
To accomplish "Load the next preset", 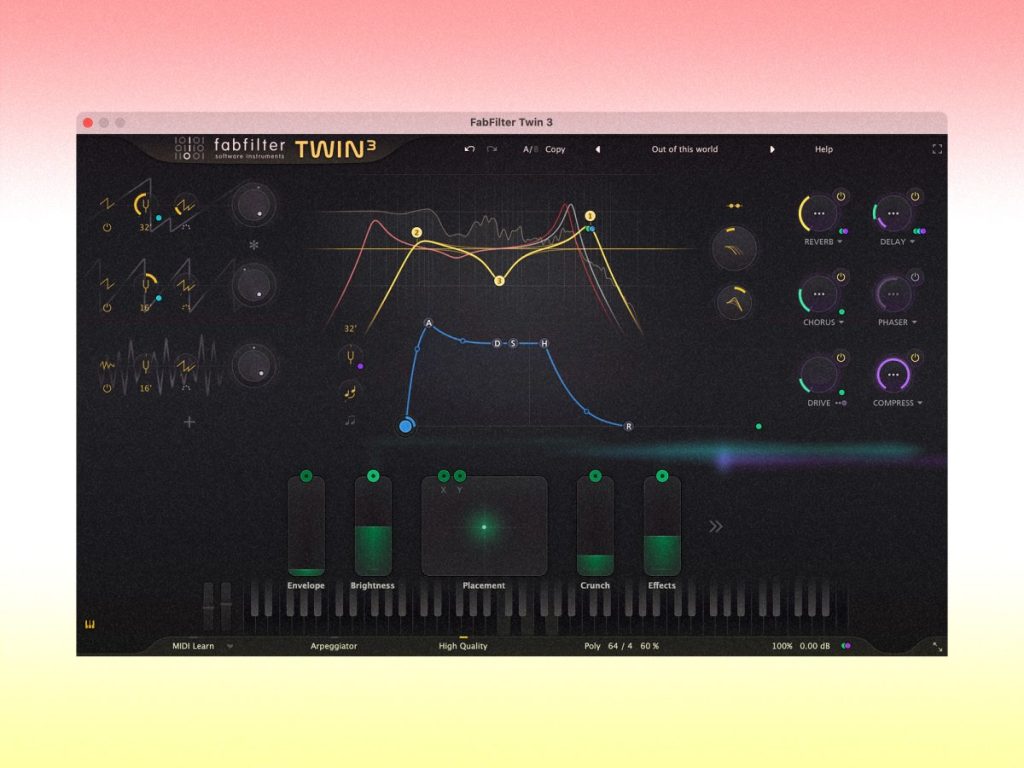I will pos(772,149).
